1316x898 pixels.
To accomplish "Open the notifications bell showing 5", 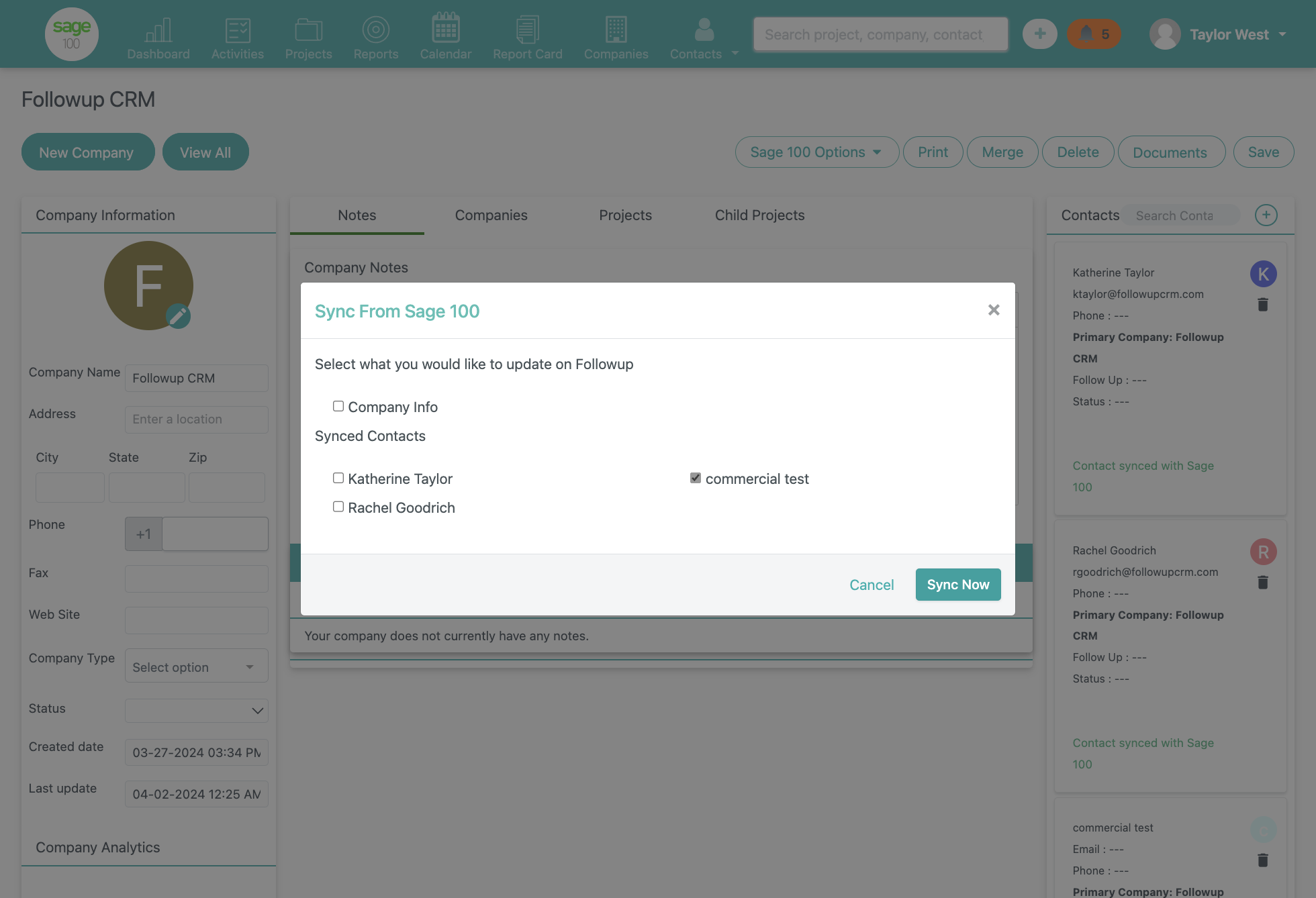I will tap(1094, 34).
